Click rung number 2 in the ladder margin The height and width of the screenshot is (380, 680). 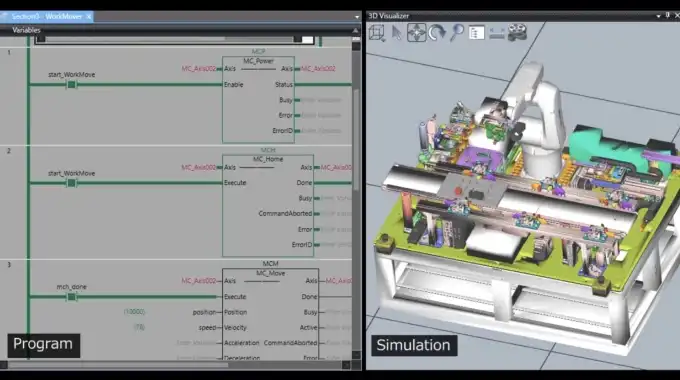(x=9, y=151)
